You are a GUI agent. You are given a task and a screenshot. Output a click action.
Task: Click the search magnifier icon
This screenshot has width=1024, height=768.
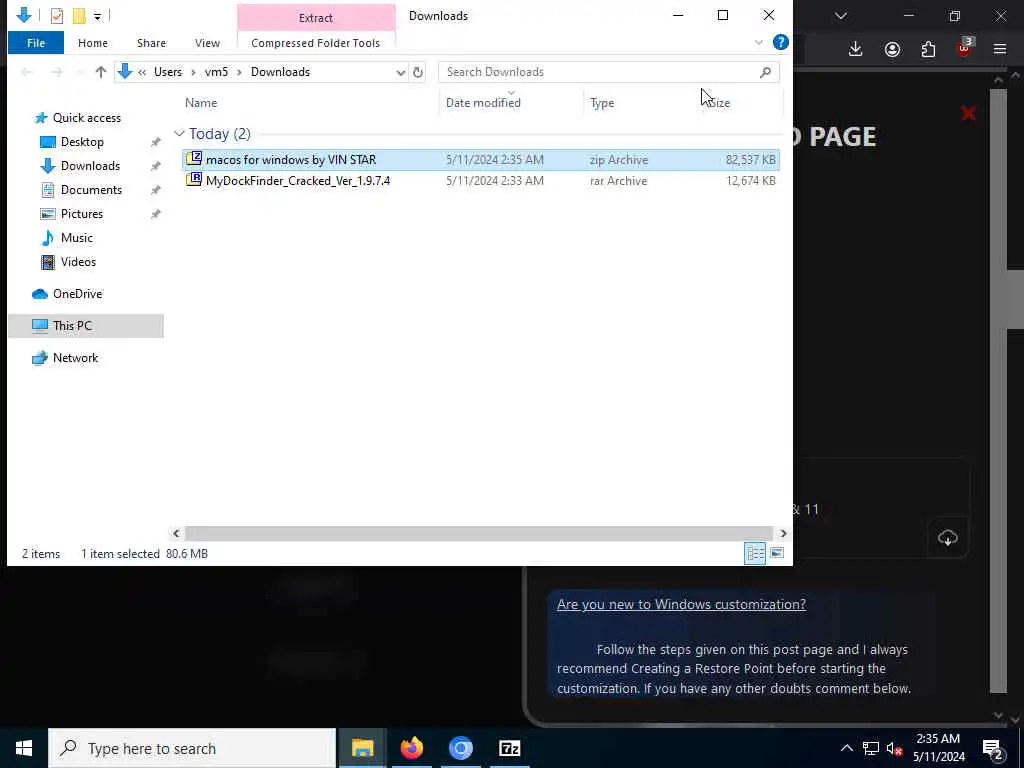(765, 72)
